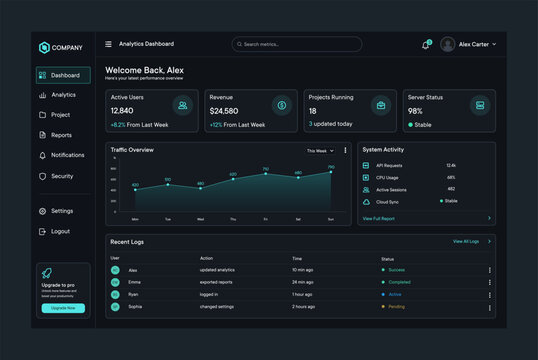Click the Server Status server icon
Viewport: 538px width, 360px height.
480,105
